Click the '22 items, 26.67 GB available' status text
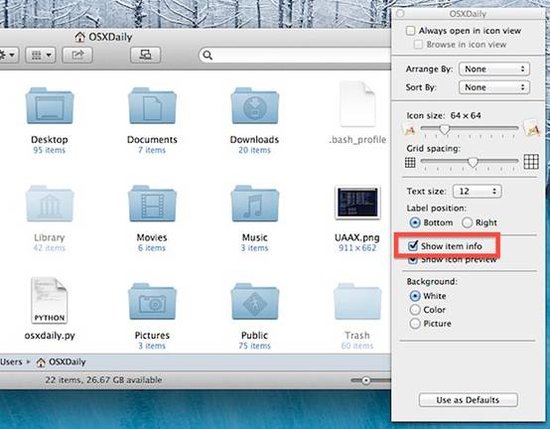 [x=103, y=380]
